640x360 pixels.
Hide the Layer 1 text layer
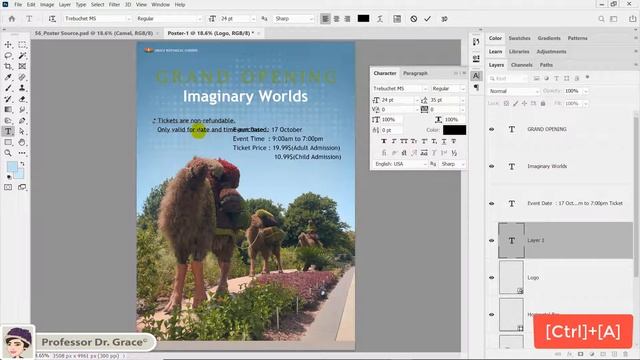click(491, 240)
